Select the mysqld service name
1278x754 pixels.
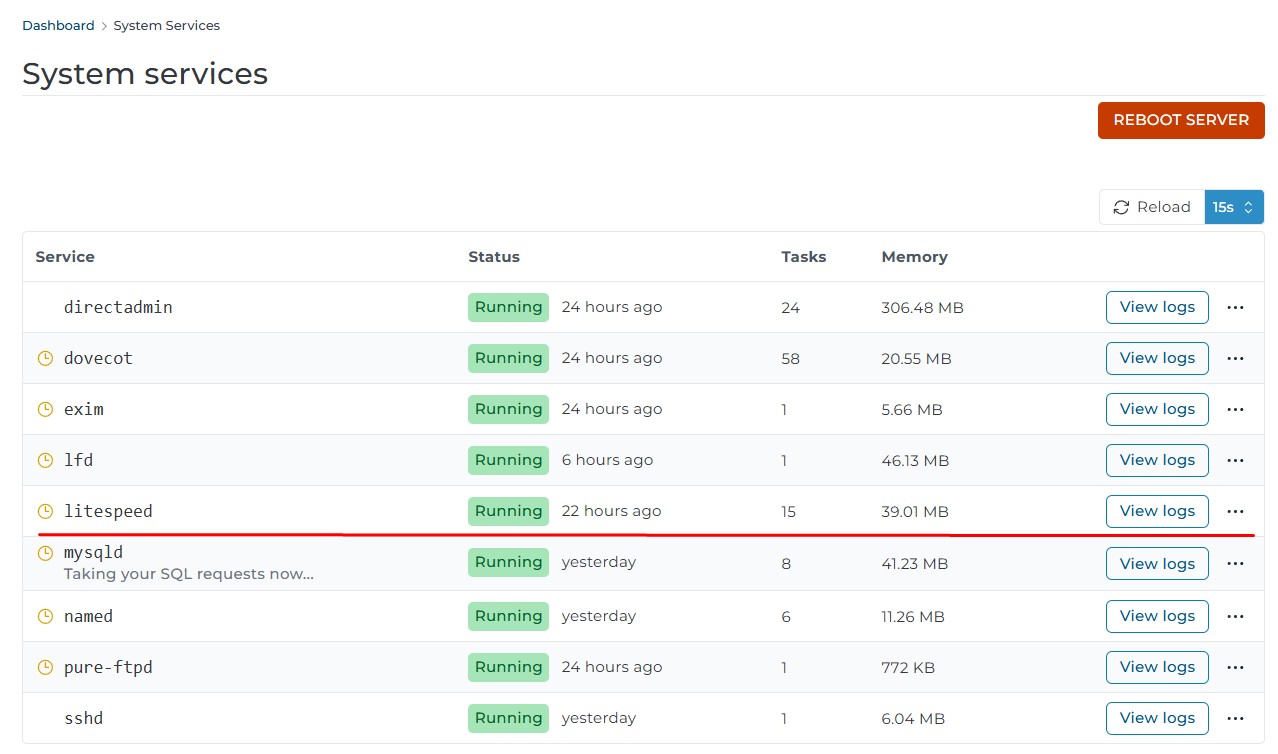point(94,552)
